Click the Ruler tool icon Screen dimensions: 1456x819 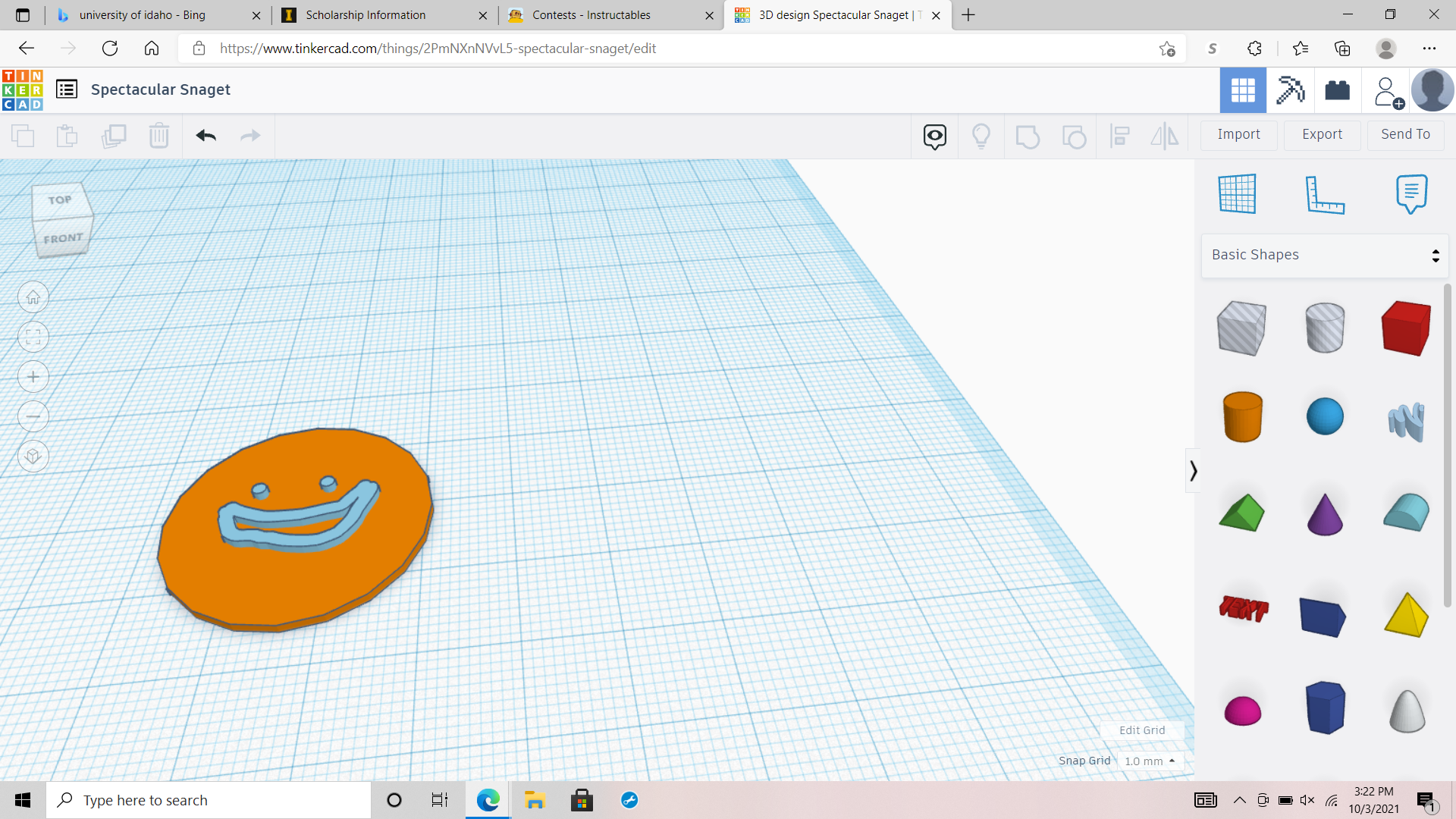pyautogui.click(x=1325, y=195)
